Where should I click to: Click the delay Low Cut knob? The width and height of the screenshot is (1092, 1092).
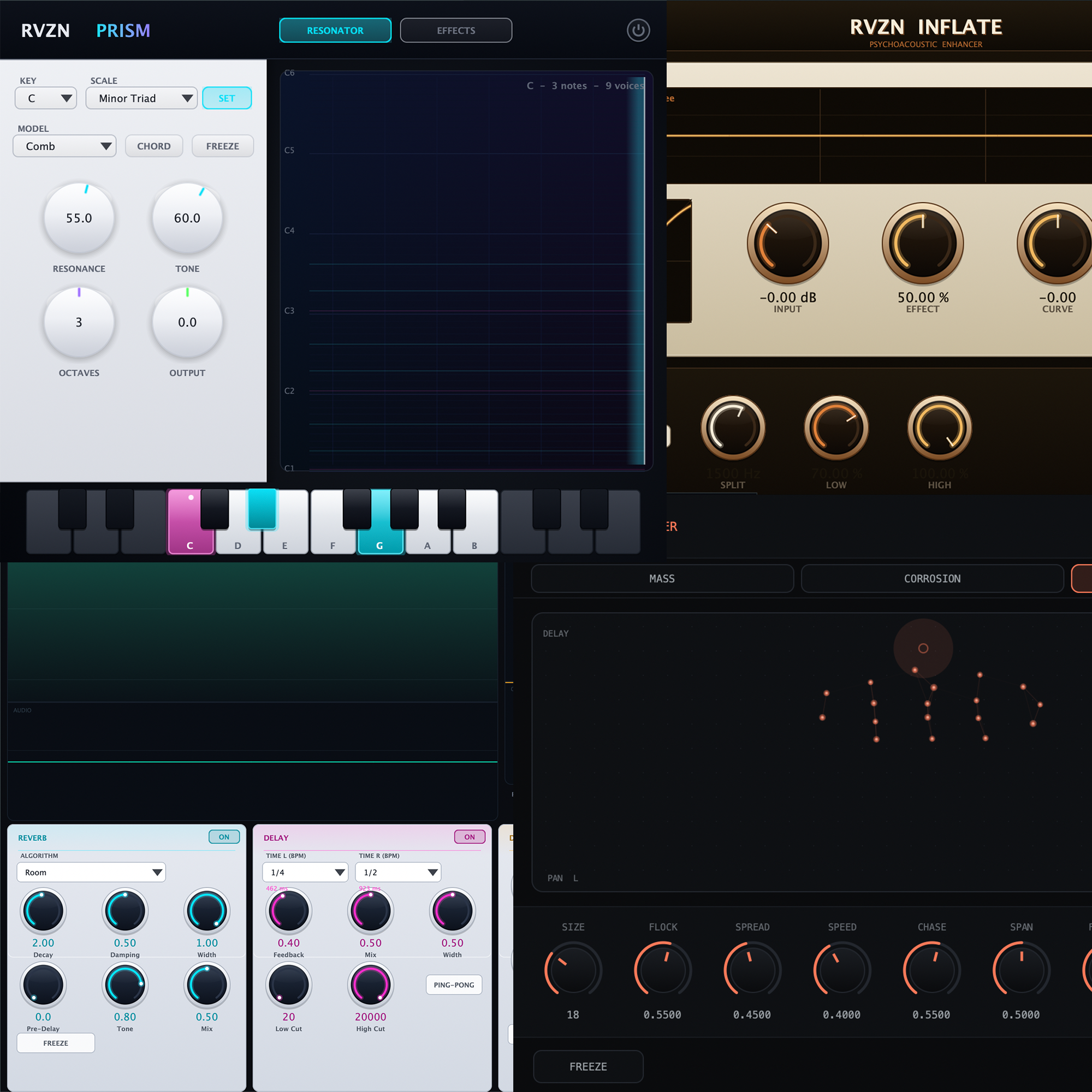click(289, 985)
